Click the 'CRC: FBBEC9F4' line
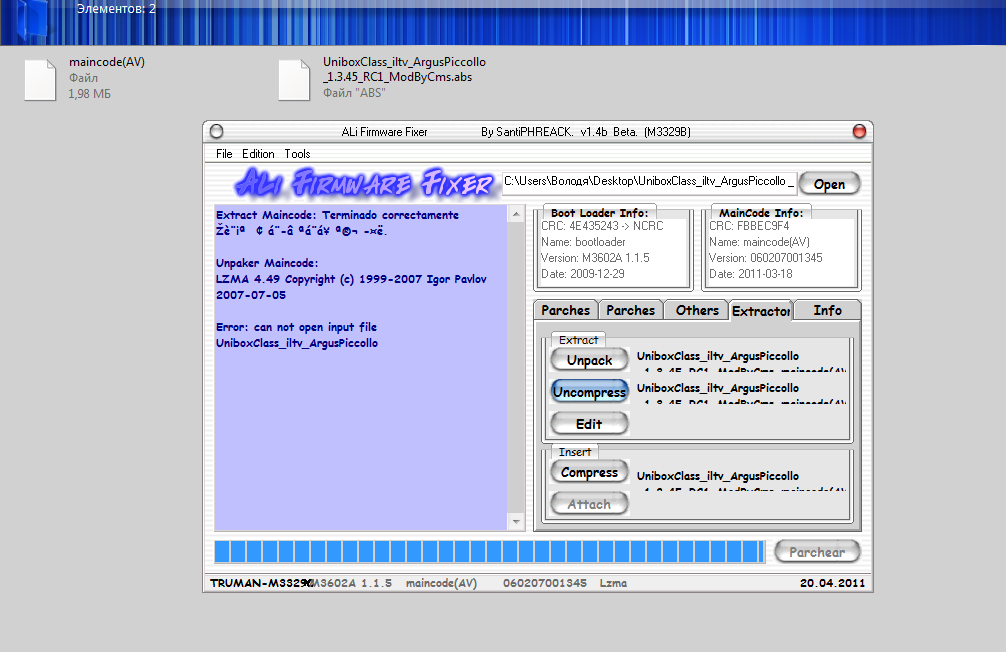Image resolution: width=1006 pixels, height=652 pixels. click(x=749, y=226)
